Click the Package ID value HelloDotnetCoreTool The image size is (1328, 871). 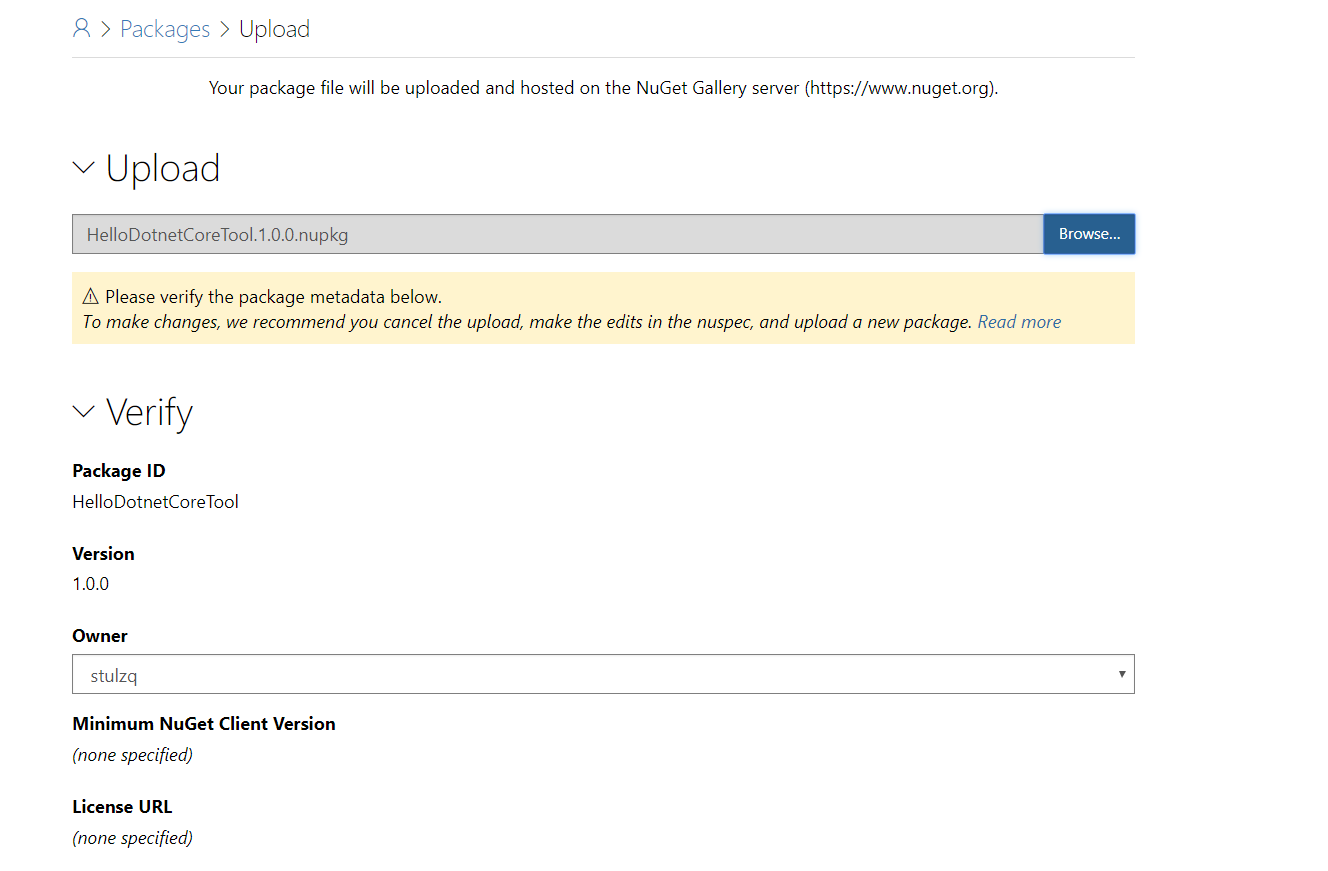155,502
